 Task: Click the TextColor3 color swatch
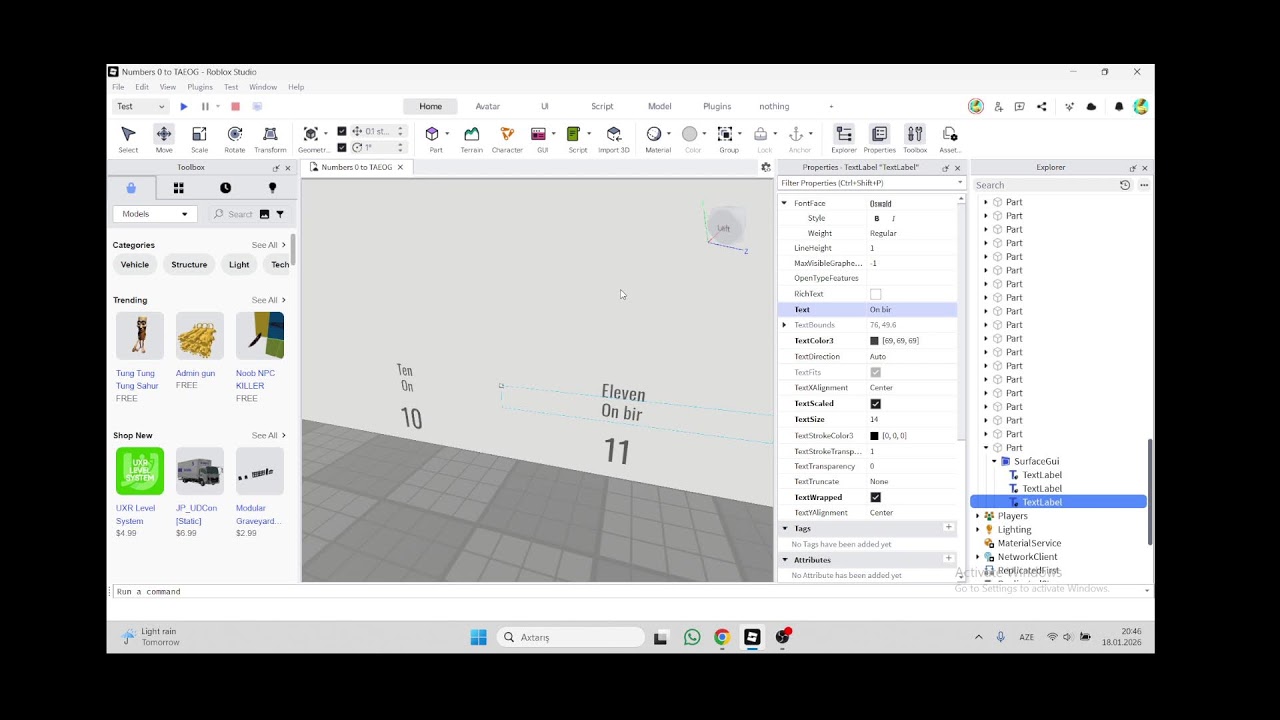pos(875,341)
